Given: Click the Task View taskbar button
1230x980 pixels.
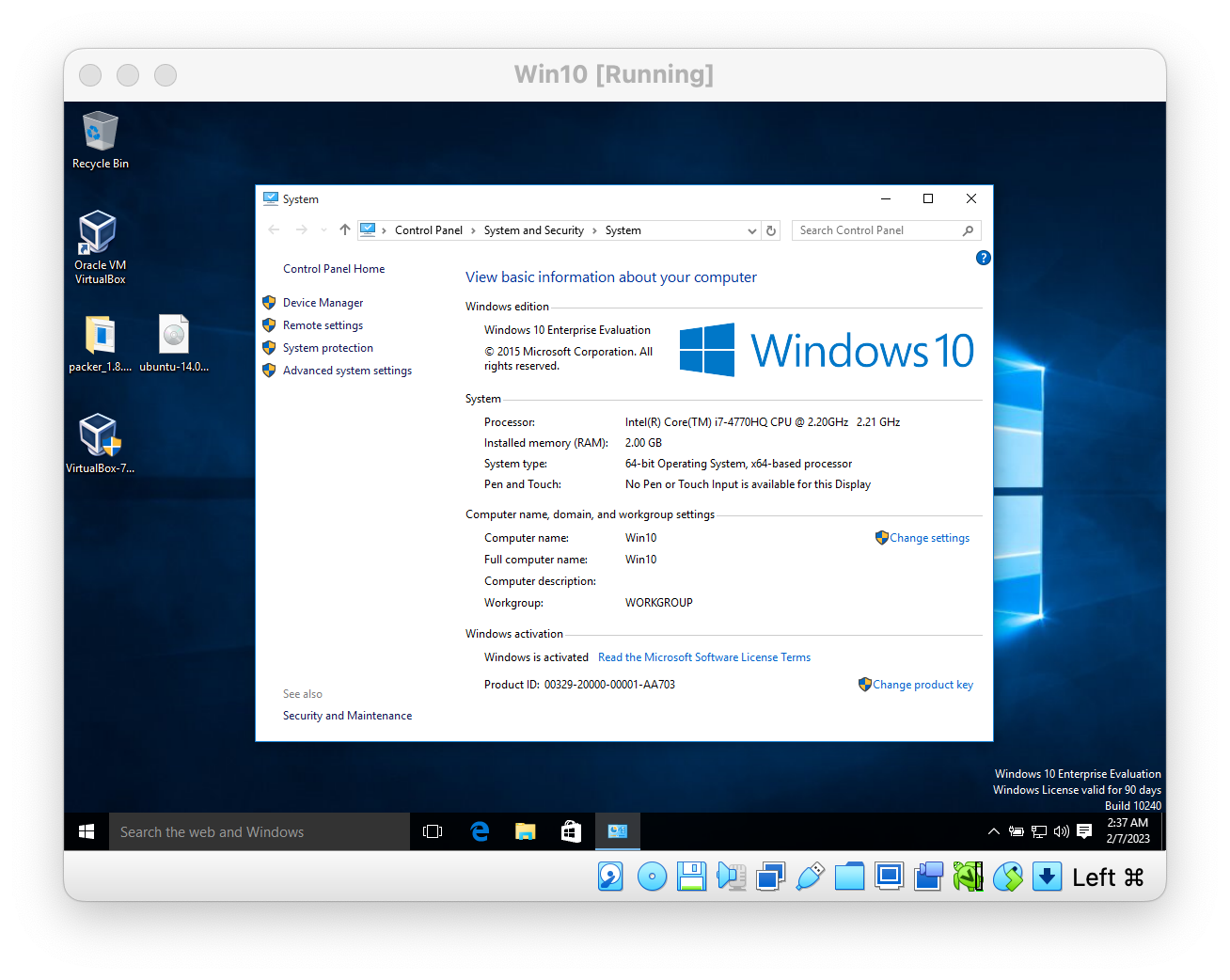Looking at the screenshot, I should coord(433,831).
